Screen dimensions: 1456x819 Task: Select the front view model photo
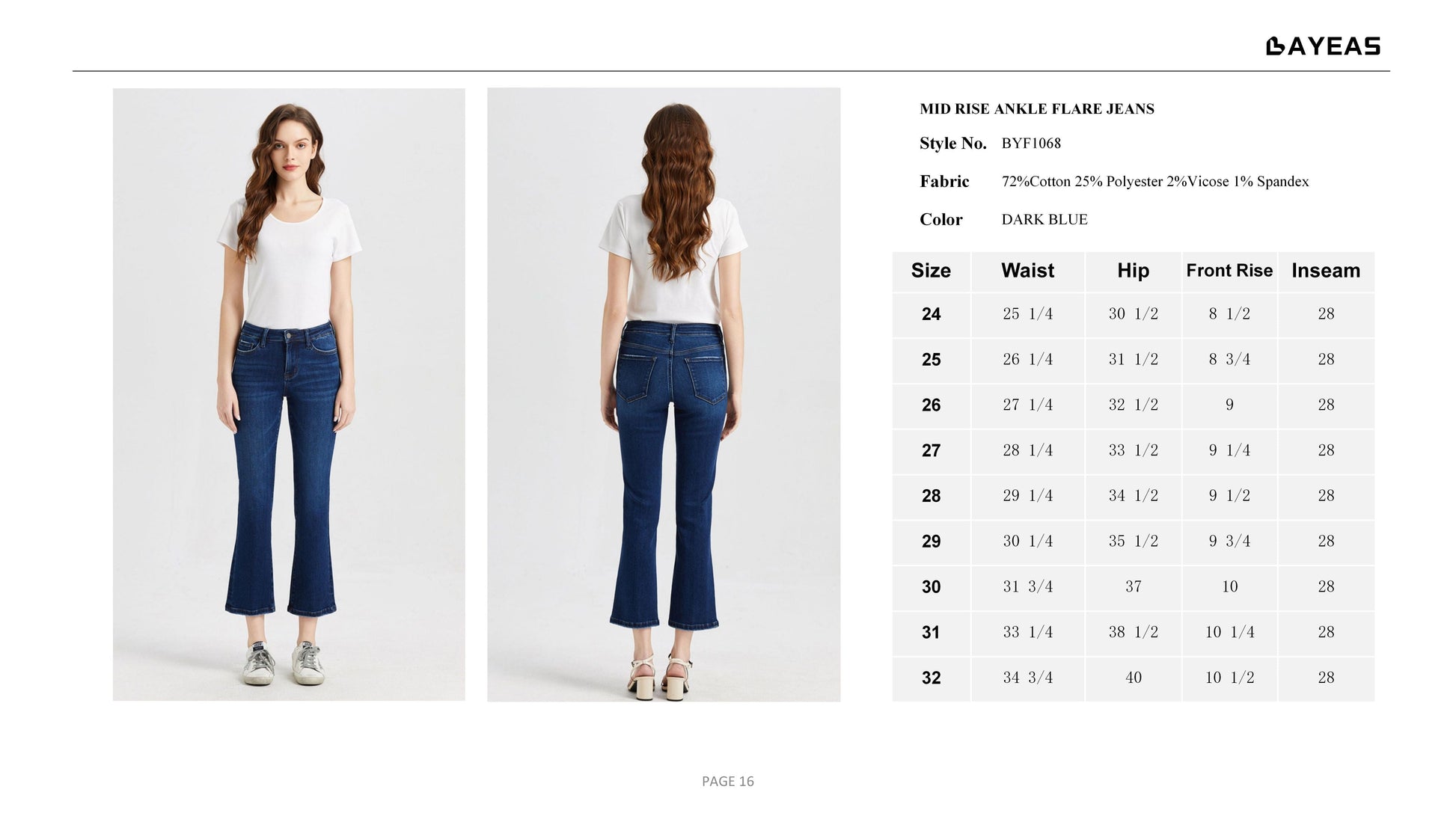pos(289,394)
